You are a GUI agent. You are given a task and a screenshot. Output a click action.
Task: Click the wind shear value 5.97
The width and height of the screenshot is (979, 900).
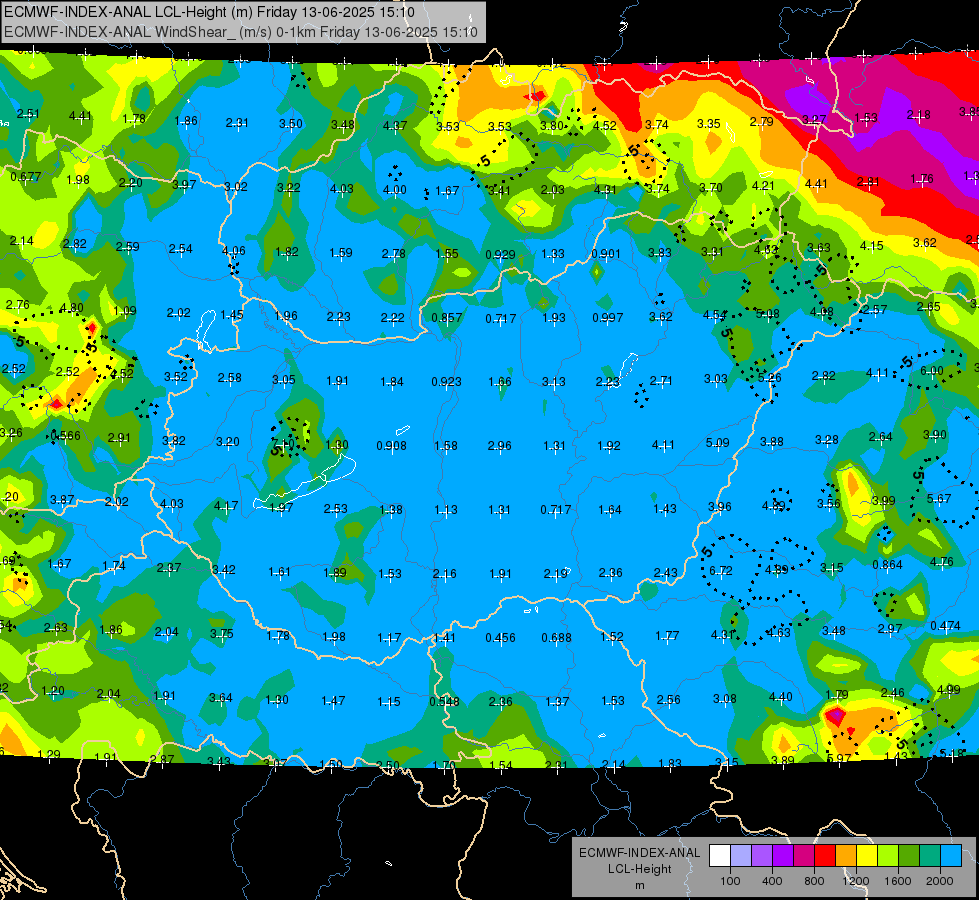coord(839,758)
